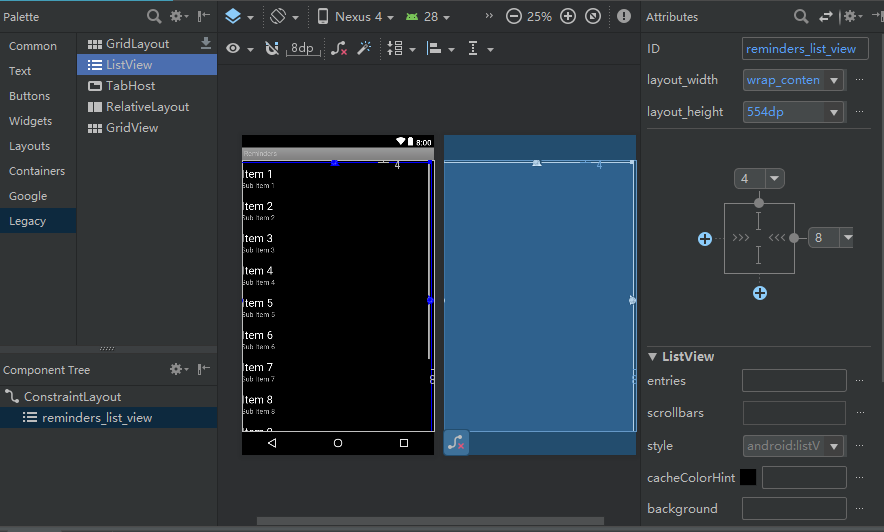
Task: Infer constraints magic wand icon
Action: tap(364, 49)
